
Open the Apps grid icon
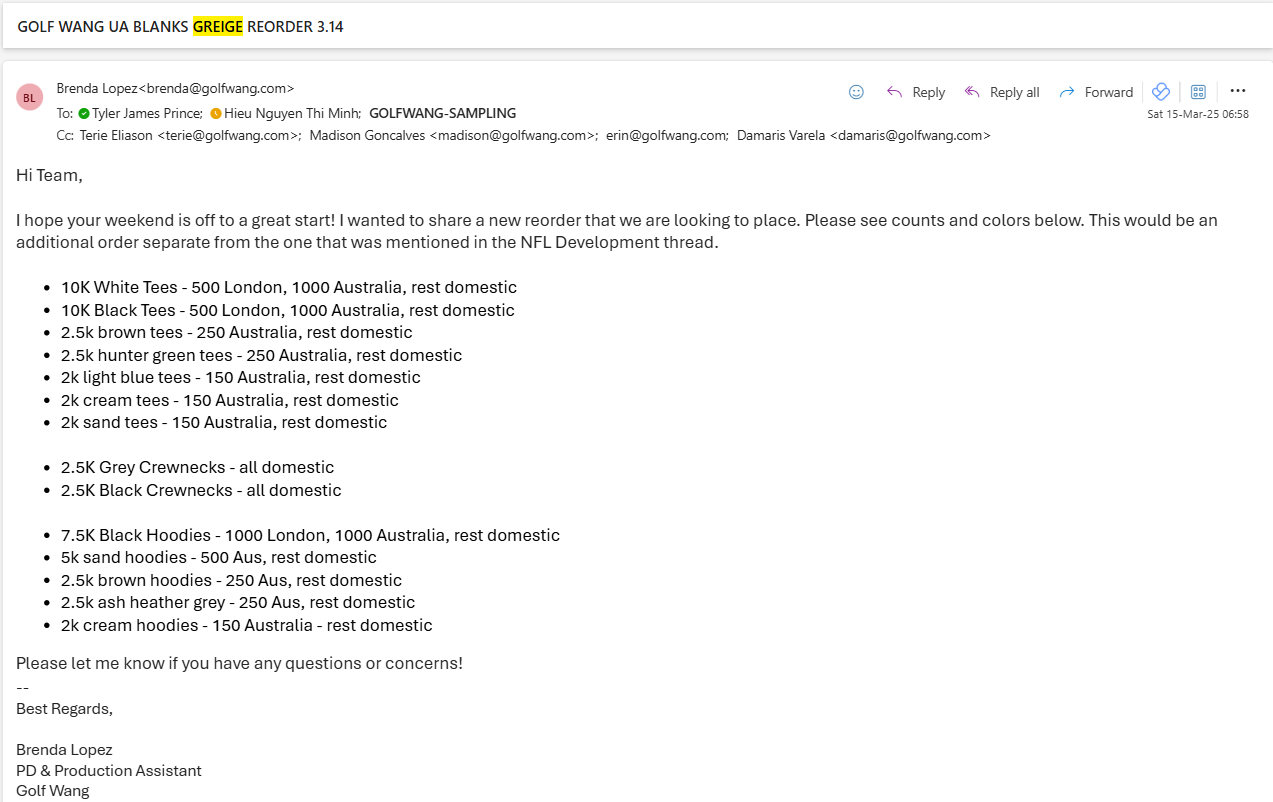(x=1198, y=92)
